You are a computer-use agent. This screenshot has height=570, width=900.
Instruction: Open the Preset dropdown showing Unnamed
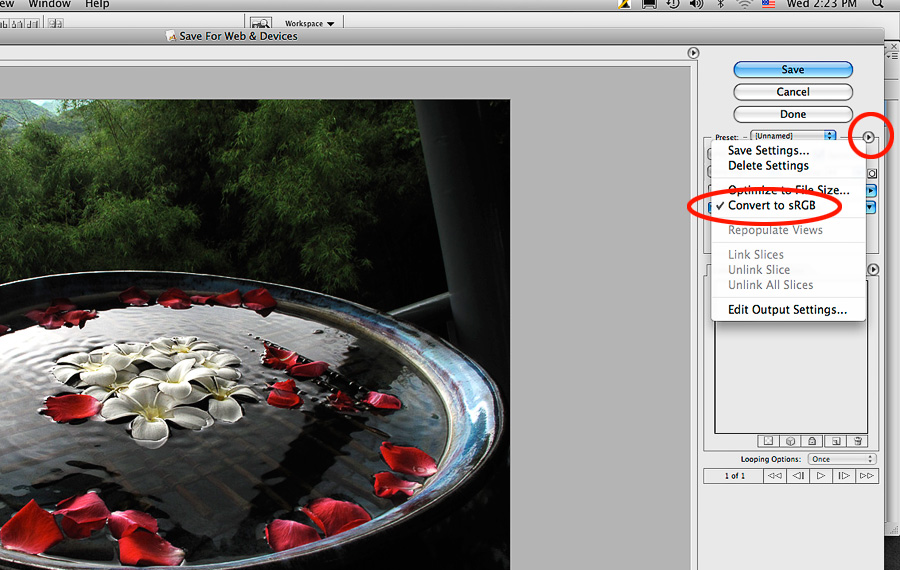coord(793,136)
